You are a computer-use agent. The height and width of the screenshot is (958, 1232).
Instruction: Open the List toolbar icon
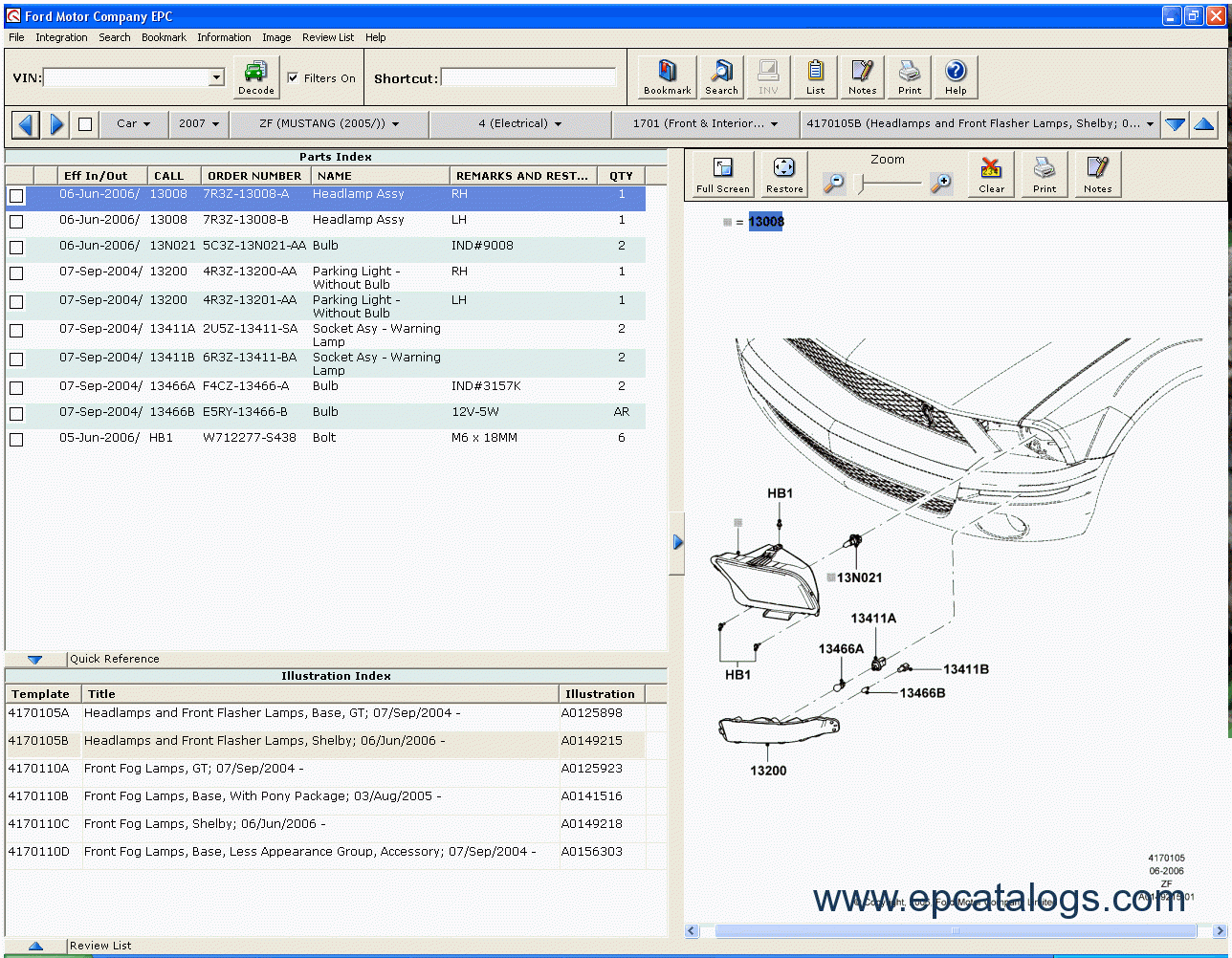(x=815, y=77)
